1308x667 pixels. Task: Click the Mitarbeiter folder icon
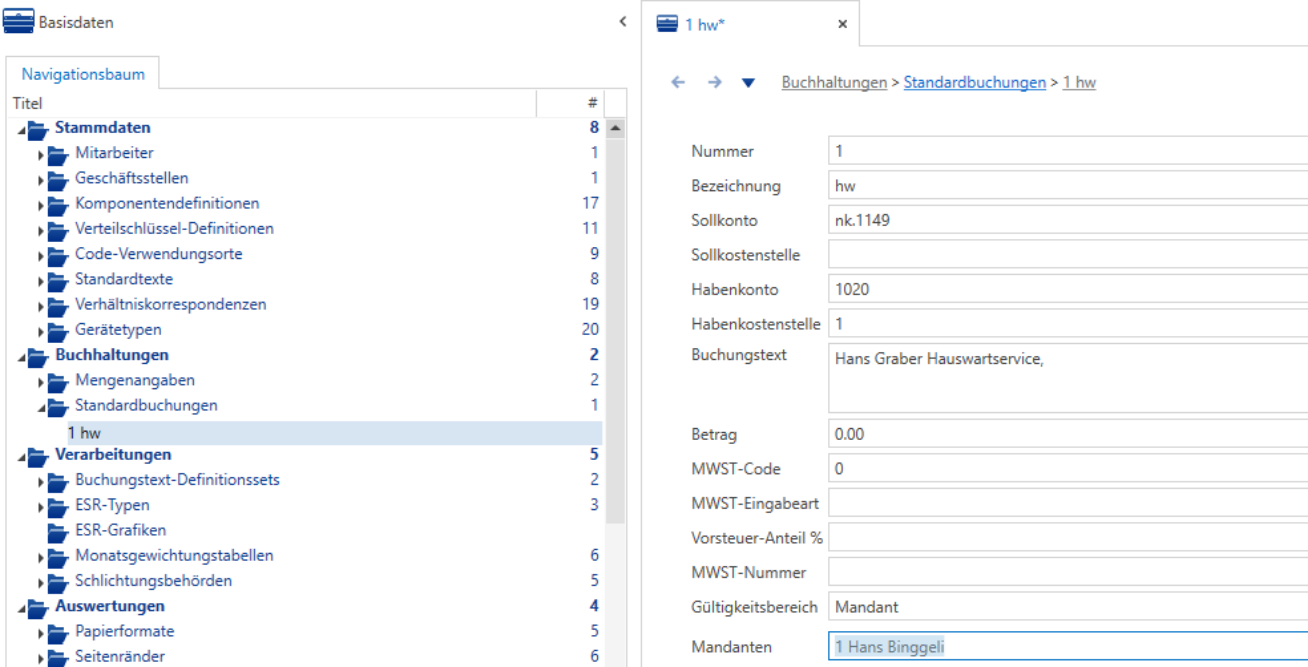pyautogui.click(x=57, y=154)
